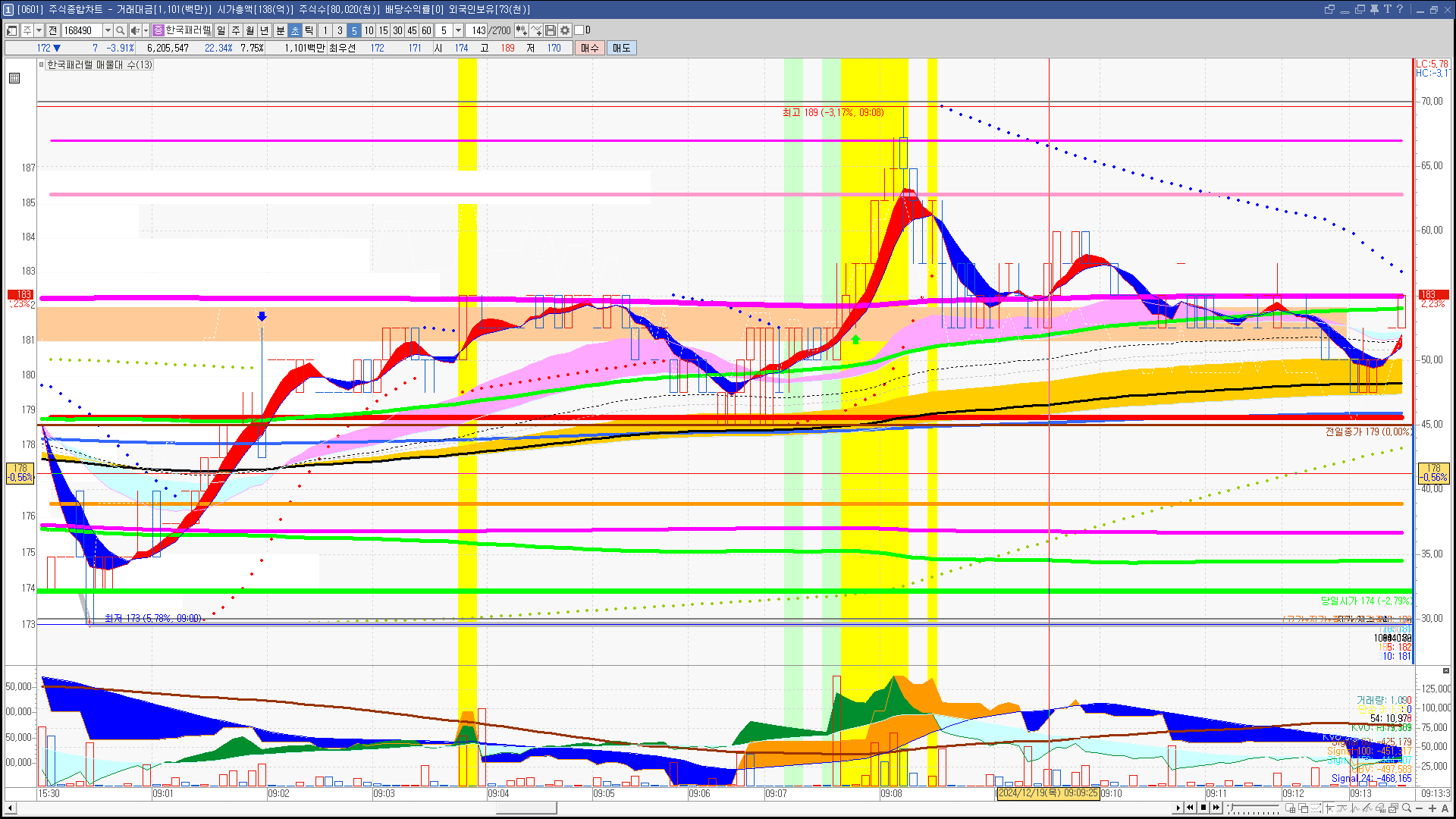
Task: Click the stock search magnifier icon
Action: coord(120,30)
